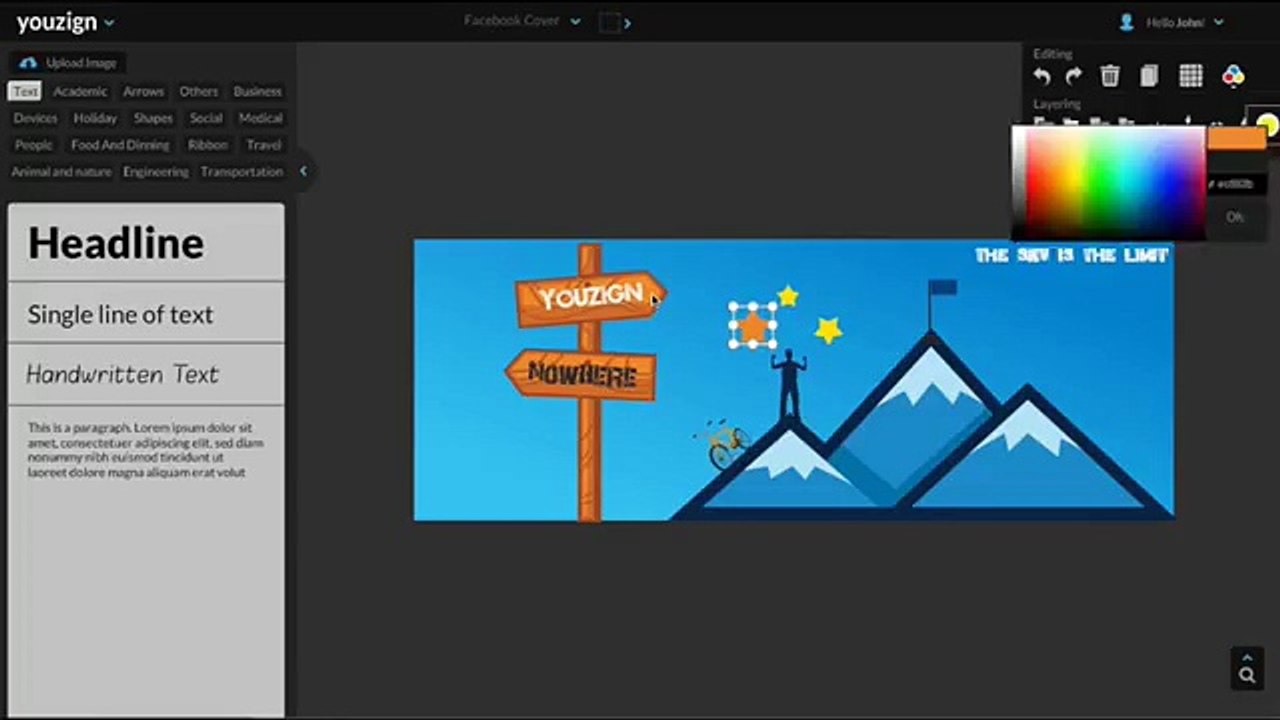
Task: Switch to the Others category
Action: click(198, 91)
